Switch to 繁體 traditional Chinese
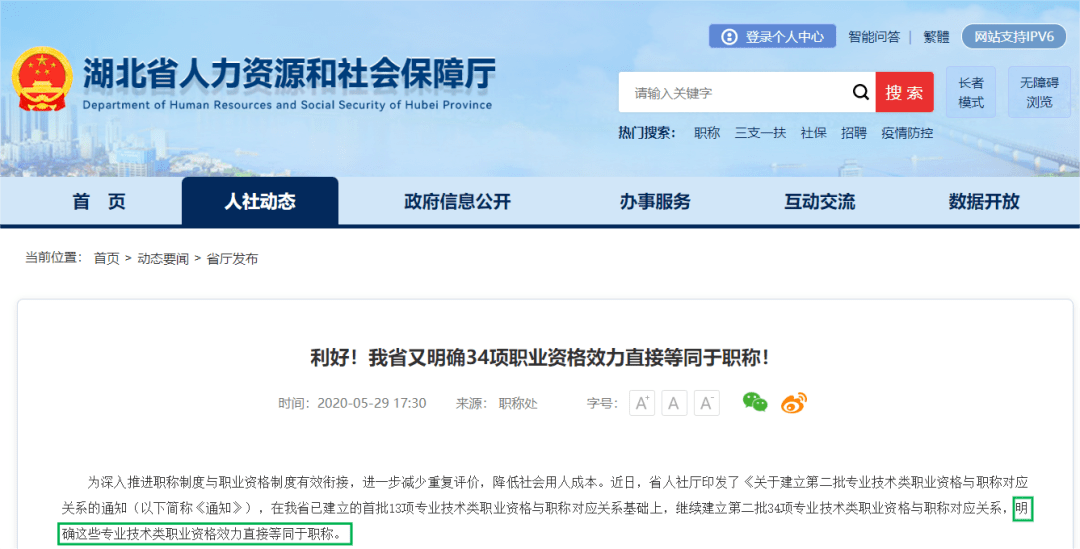1080x549 pixels. [936, 37]
